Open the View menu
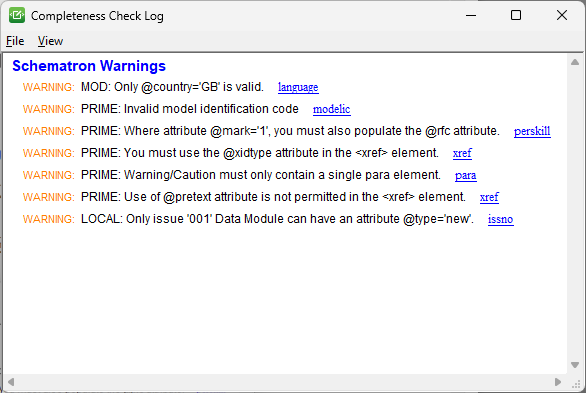Viewport: 586px width, 393px height. 50,41
